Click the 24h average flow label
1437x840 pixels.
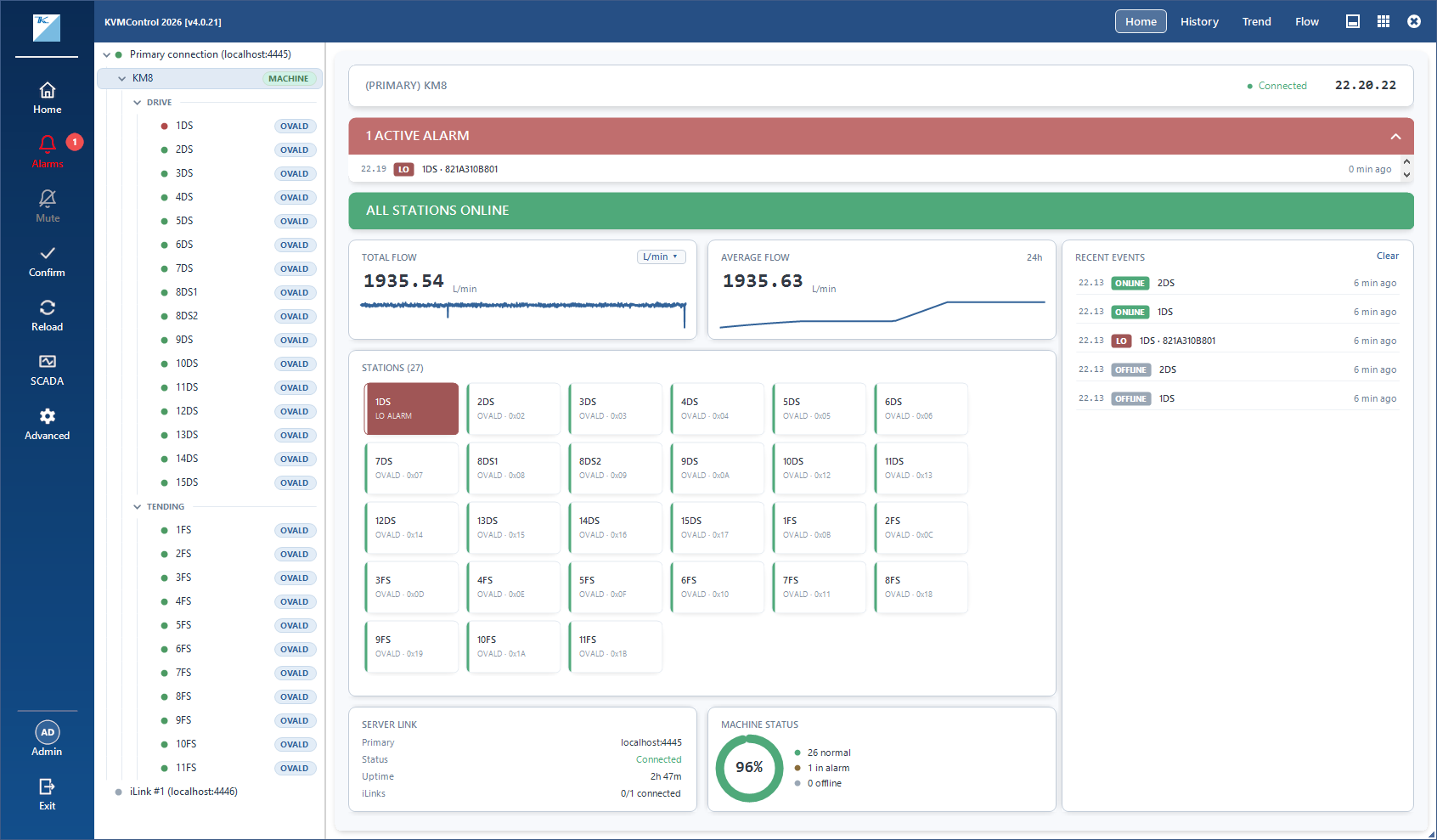coord(1034,257)
